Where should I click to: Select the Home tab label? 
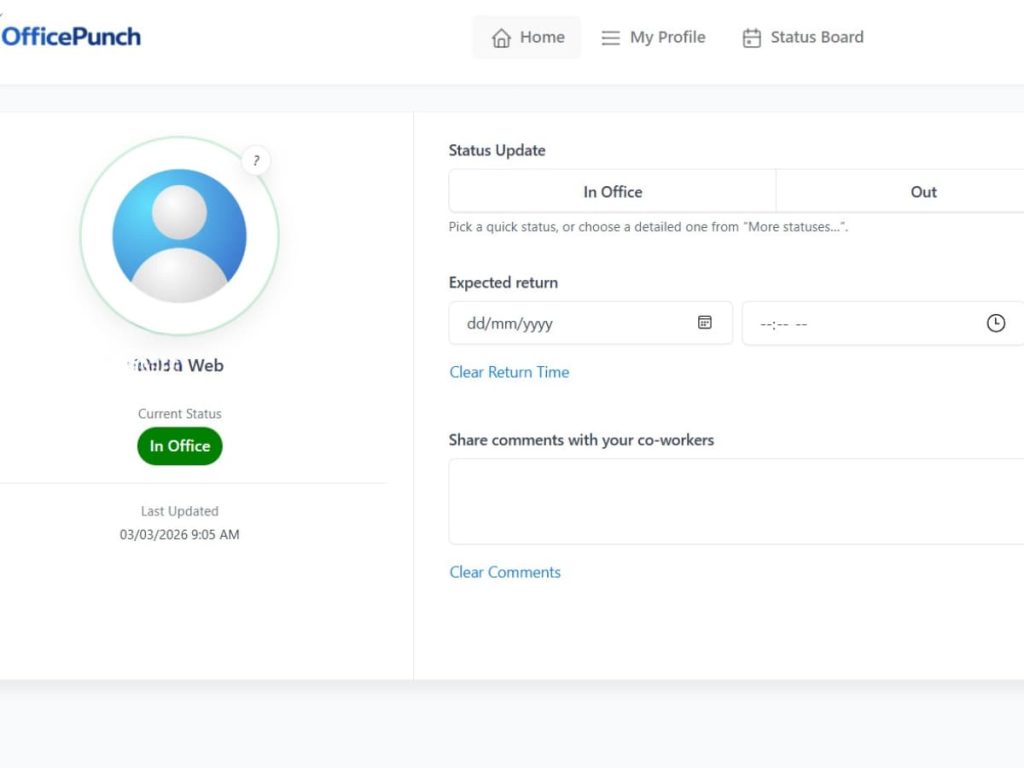[542, 38]
